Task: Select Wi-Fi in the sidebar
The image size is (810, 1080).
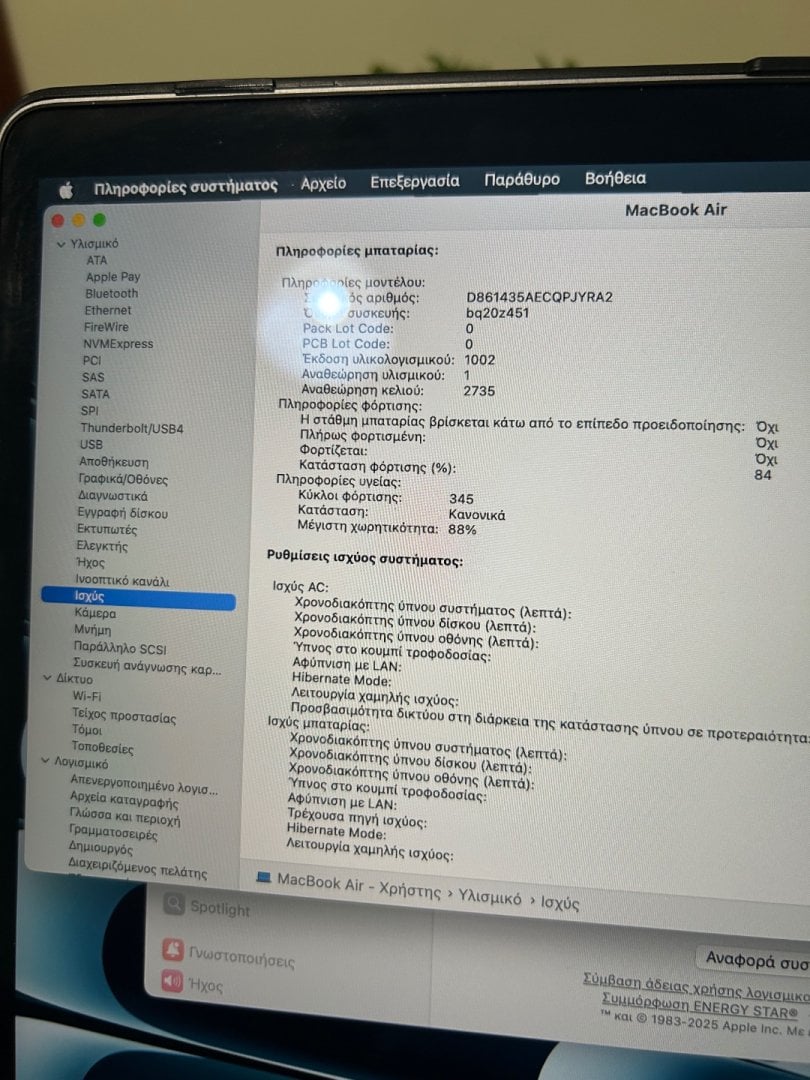Action: (x=87, y=696)
